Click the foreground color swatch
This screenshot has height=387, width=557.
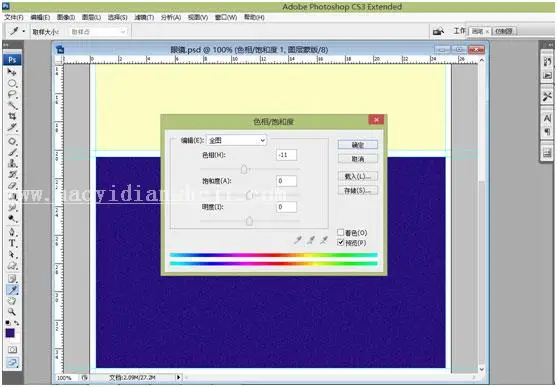(10, 333)
